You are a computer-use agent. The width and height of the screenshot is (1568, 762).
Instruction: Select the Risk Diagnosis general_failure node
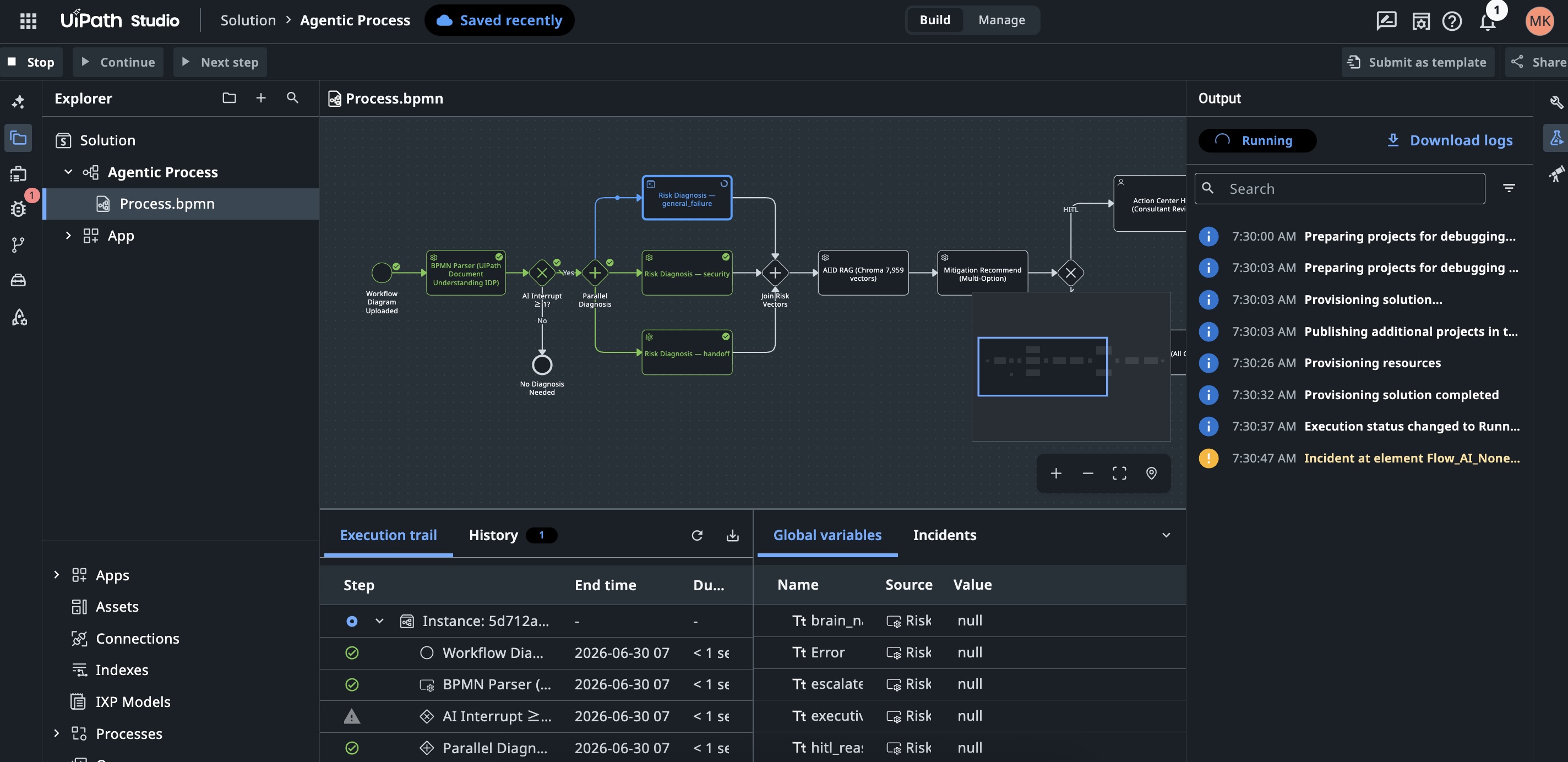pyautogui.click(x=687, y=198)
